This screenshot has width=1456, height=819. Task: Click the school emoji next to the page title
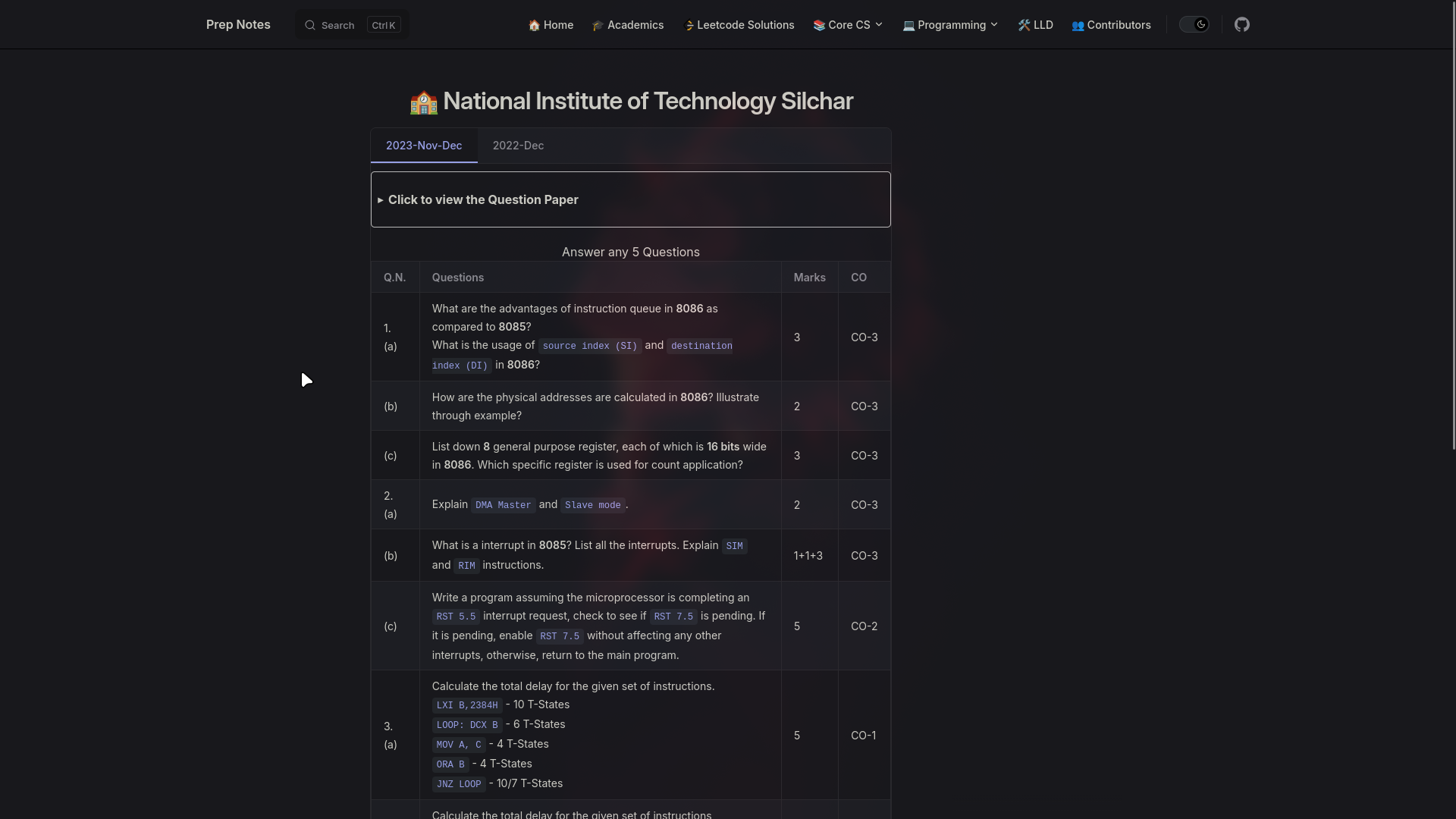click(x=423, y=102)
